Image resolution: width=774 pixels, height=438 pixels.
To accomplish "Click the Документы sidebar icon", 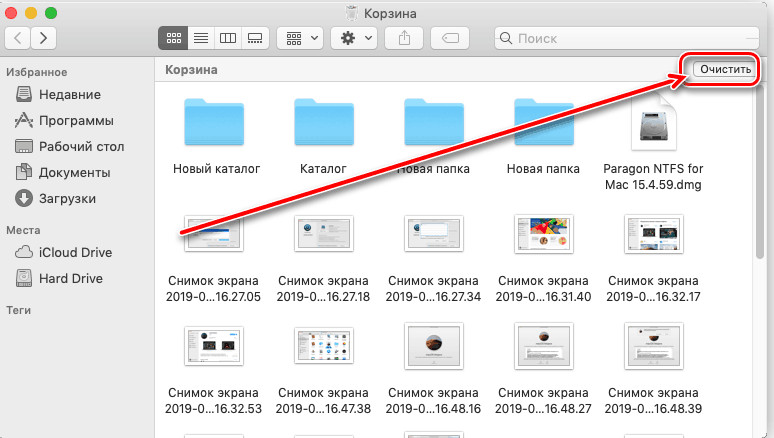I will pos(24,172).
